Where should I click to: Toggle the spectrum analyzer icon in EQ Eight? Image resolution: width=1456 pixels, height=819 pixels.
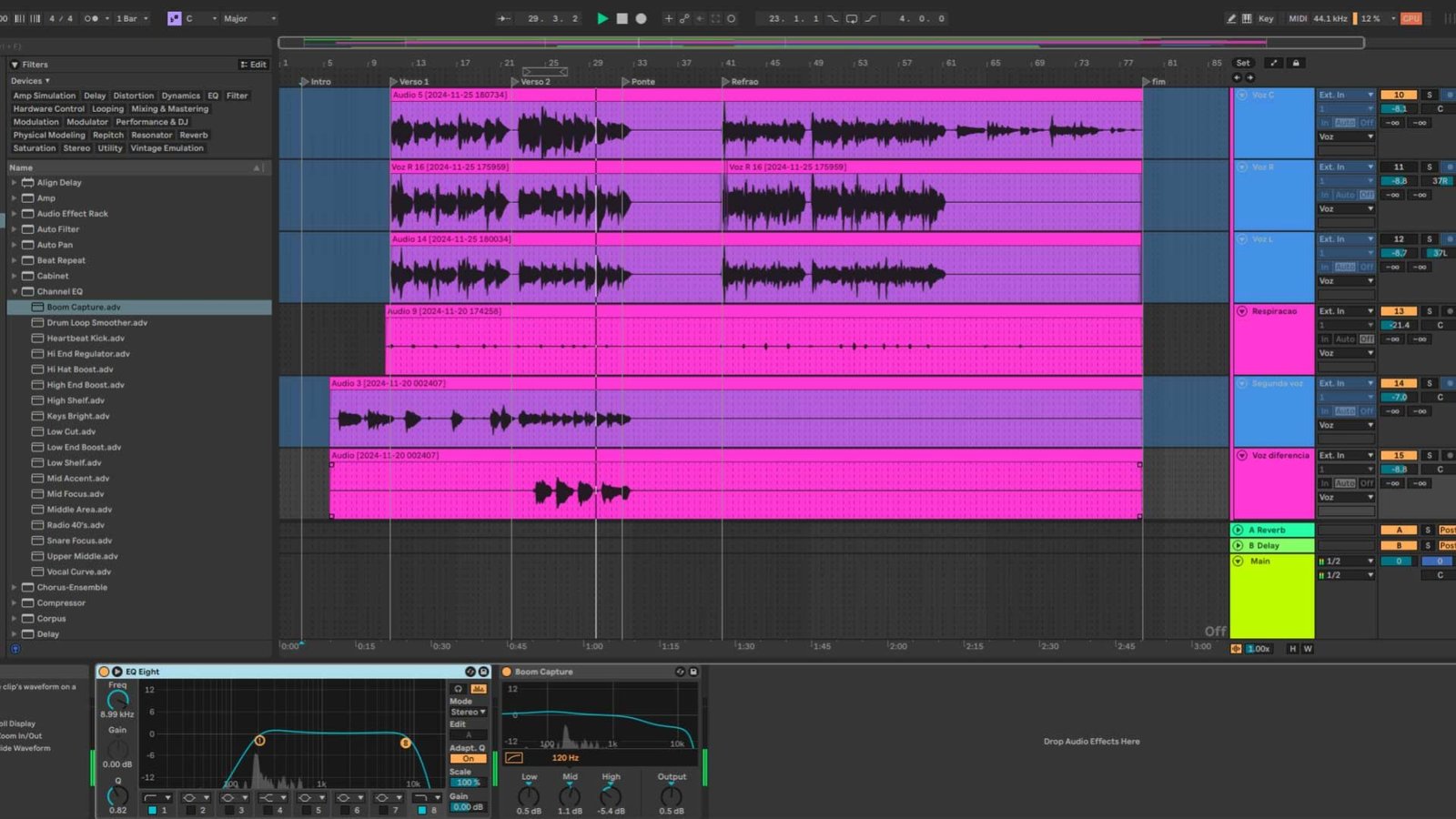pos(479,689)
